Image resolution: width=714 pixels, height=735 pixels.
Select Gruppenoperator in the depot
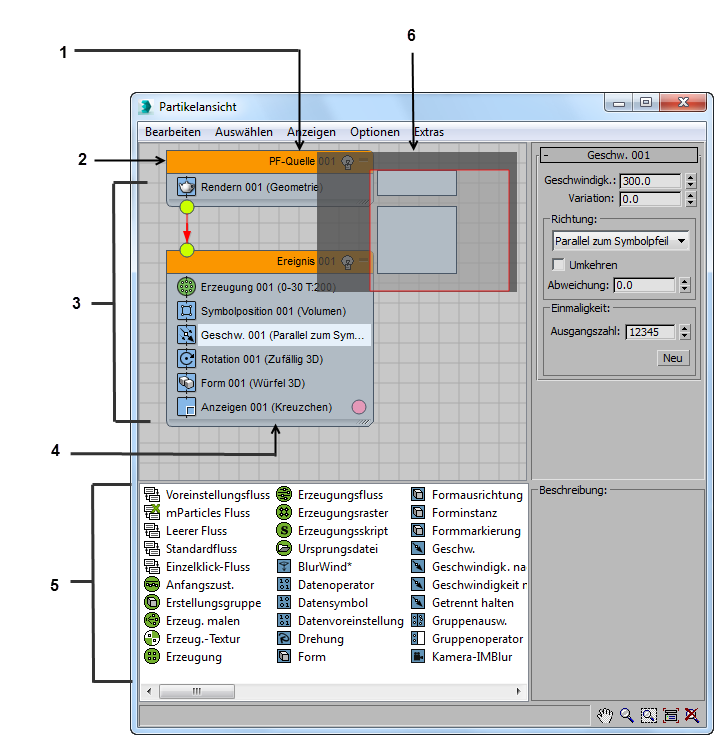pos(467,639)
